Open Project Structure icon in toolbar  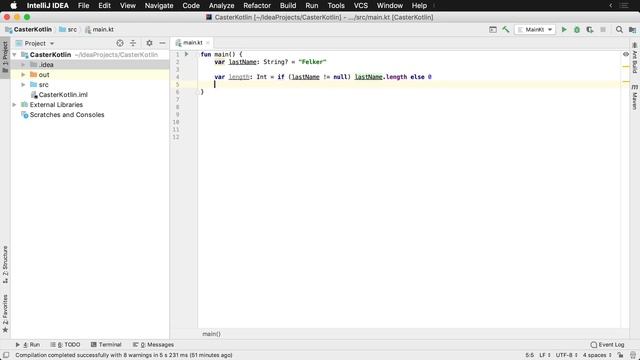632,29
